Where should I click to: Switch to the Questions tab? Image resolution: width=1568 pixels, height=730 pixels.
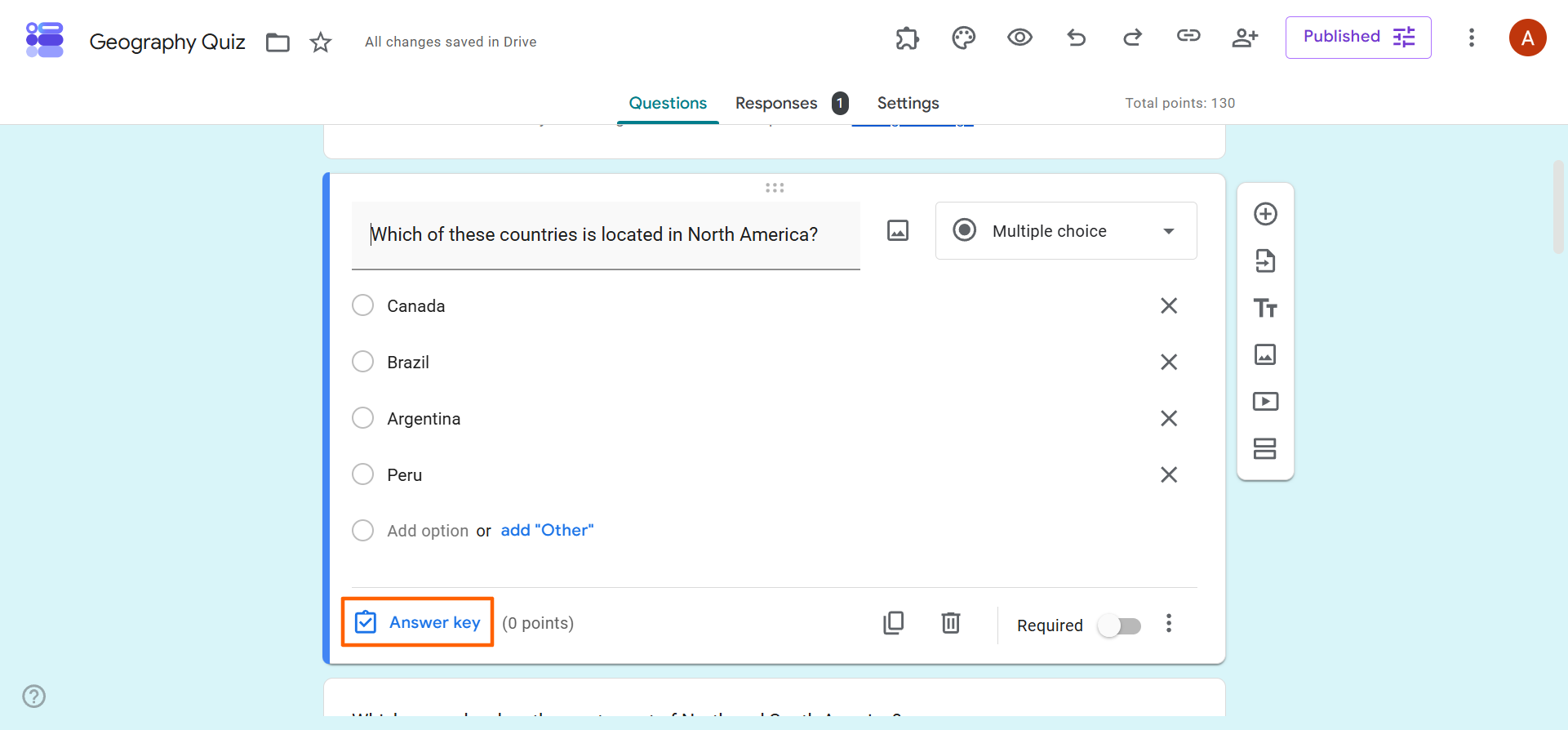pos(668,104)
